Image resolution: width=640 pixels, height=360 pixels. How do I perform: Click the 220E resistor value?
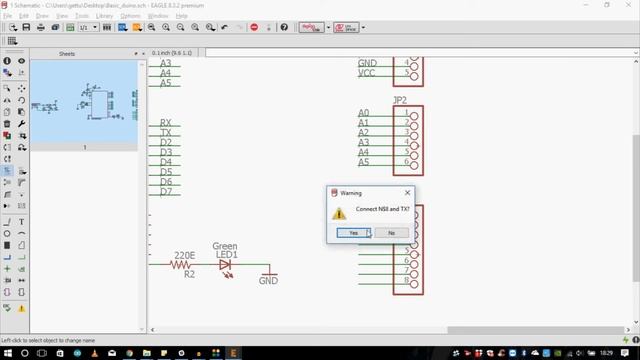pyautogui.click(x=184, y=256)
